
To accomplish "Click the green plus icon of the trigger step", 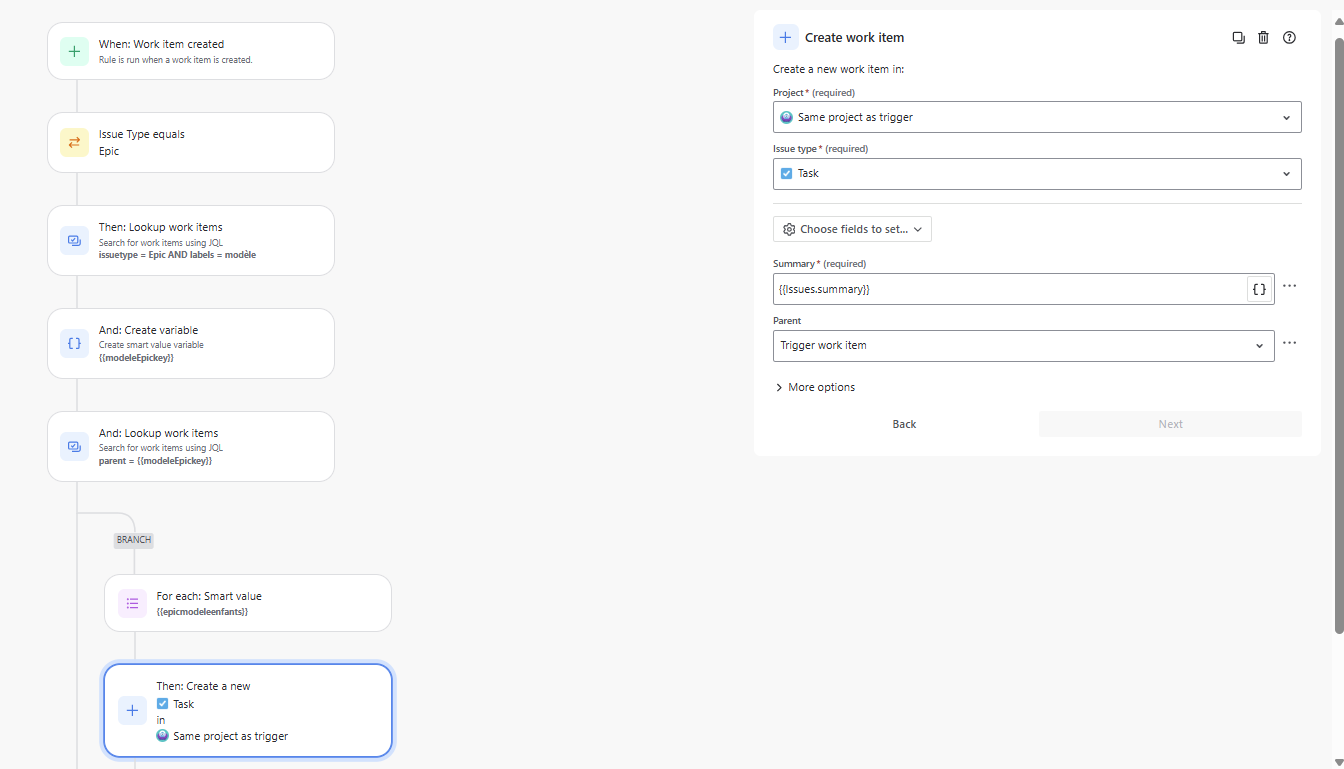I will pyautogui.click(x=74, y=51).
